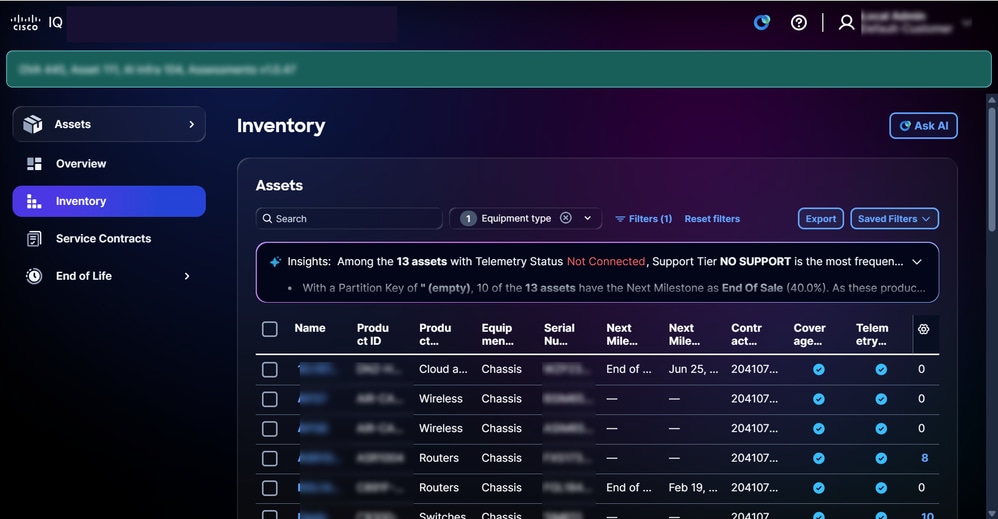Screen dimensions: 998x519
Task: Sort by the Serial Nu... column header
Action: pyautogui.click(x=559, y=334)
